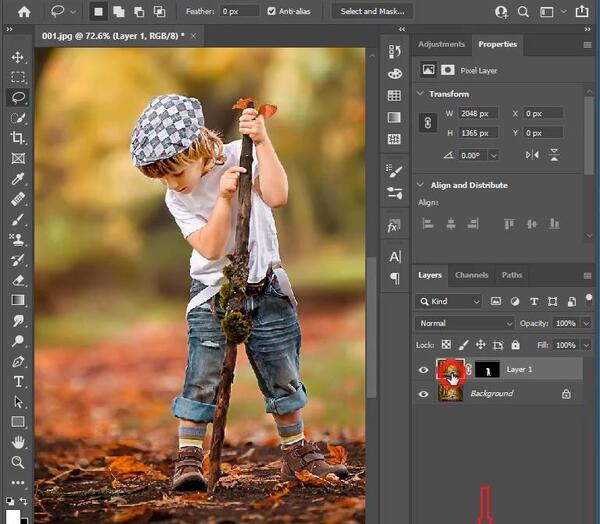The width and height of the screenshot is (600, 524).
Task: Select the Rectangle shape tool
Action: click(18, 422)
